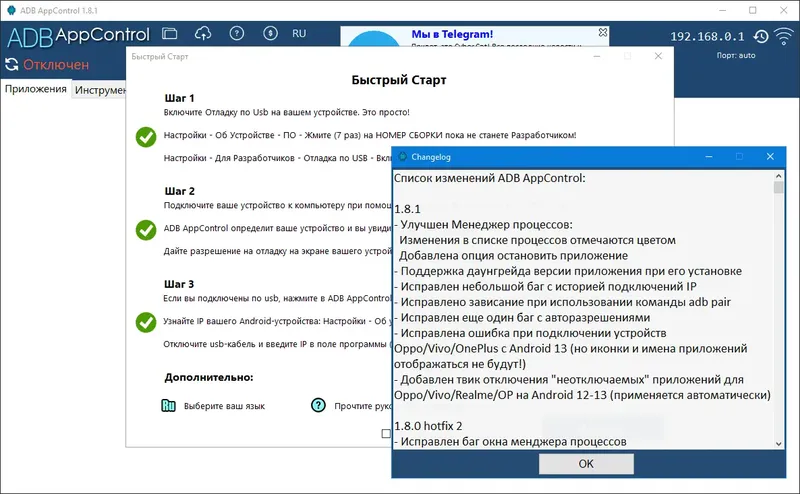Click the Шаг 1 heading
The width and height of the screenshot is (800, 494).
[x=179, y=98]
